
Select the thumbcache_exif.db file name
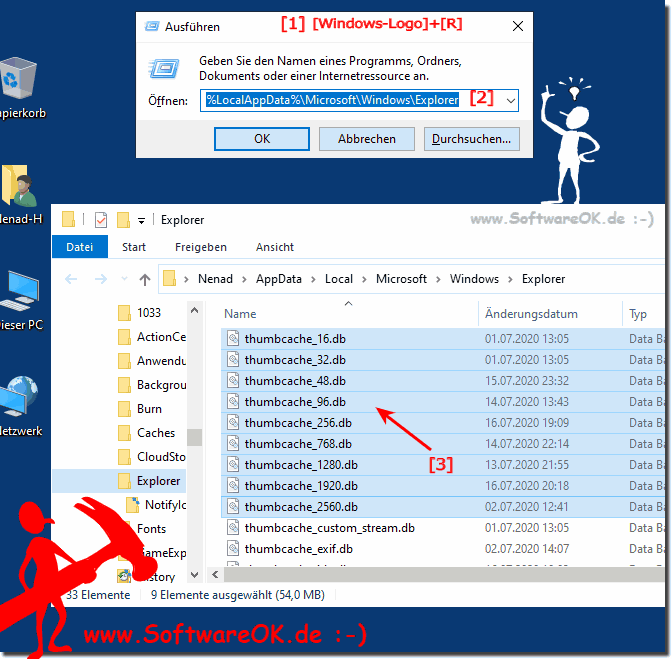point(299,549)
